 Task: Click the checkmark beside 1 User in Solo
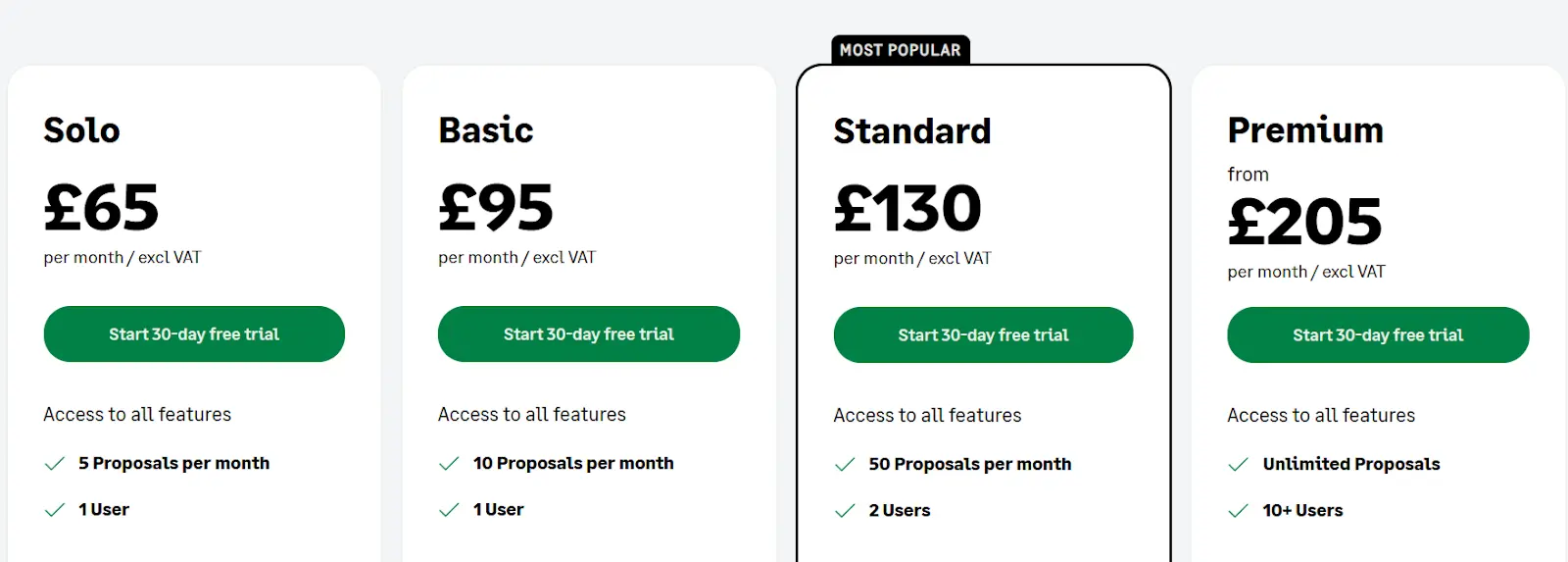pyautogui.click(x=55, y=510)
